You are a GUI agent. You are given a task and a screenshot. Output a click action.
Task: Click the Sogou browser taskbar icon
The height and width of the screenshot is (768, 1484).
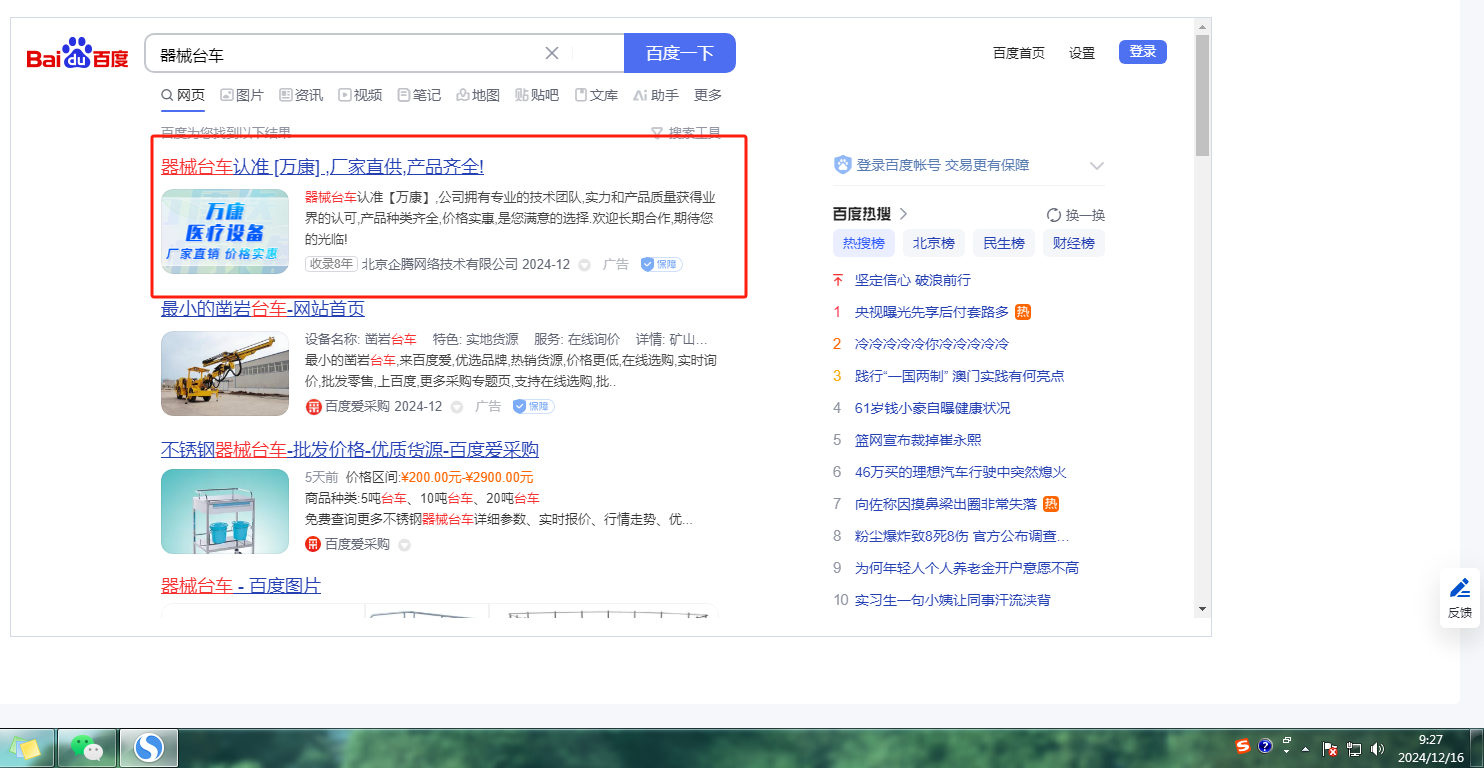coord(149,748)
